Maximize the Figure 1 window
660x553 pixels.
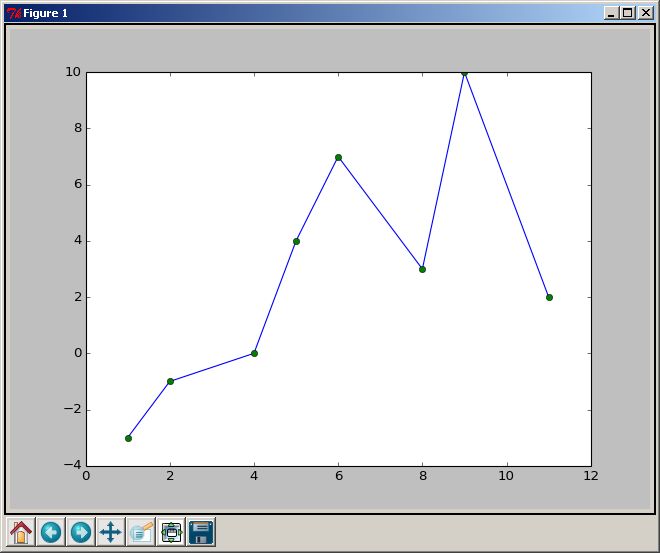[628, 13]
